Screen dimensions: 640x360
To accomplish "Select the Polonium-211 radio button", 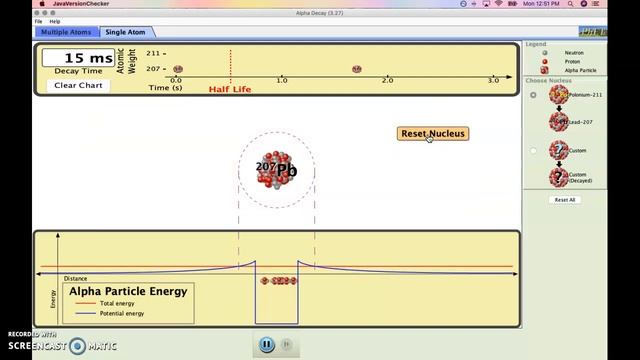I will click(x=533, y=95).
